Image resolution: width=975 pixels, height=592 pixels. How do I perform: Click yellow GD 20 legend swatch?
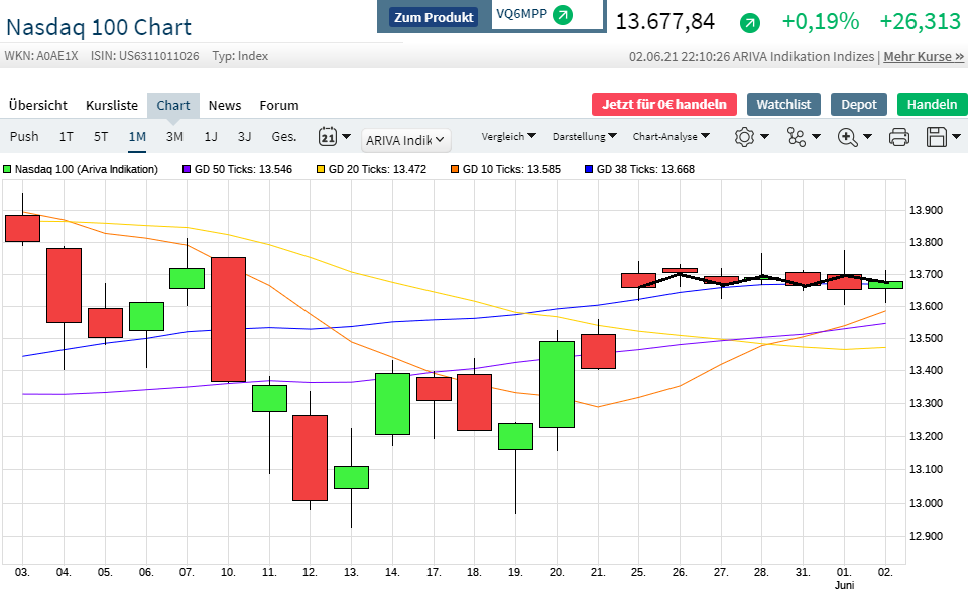(x=321, y=169)
